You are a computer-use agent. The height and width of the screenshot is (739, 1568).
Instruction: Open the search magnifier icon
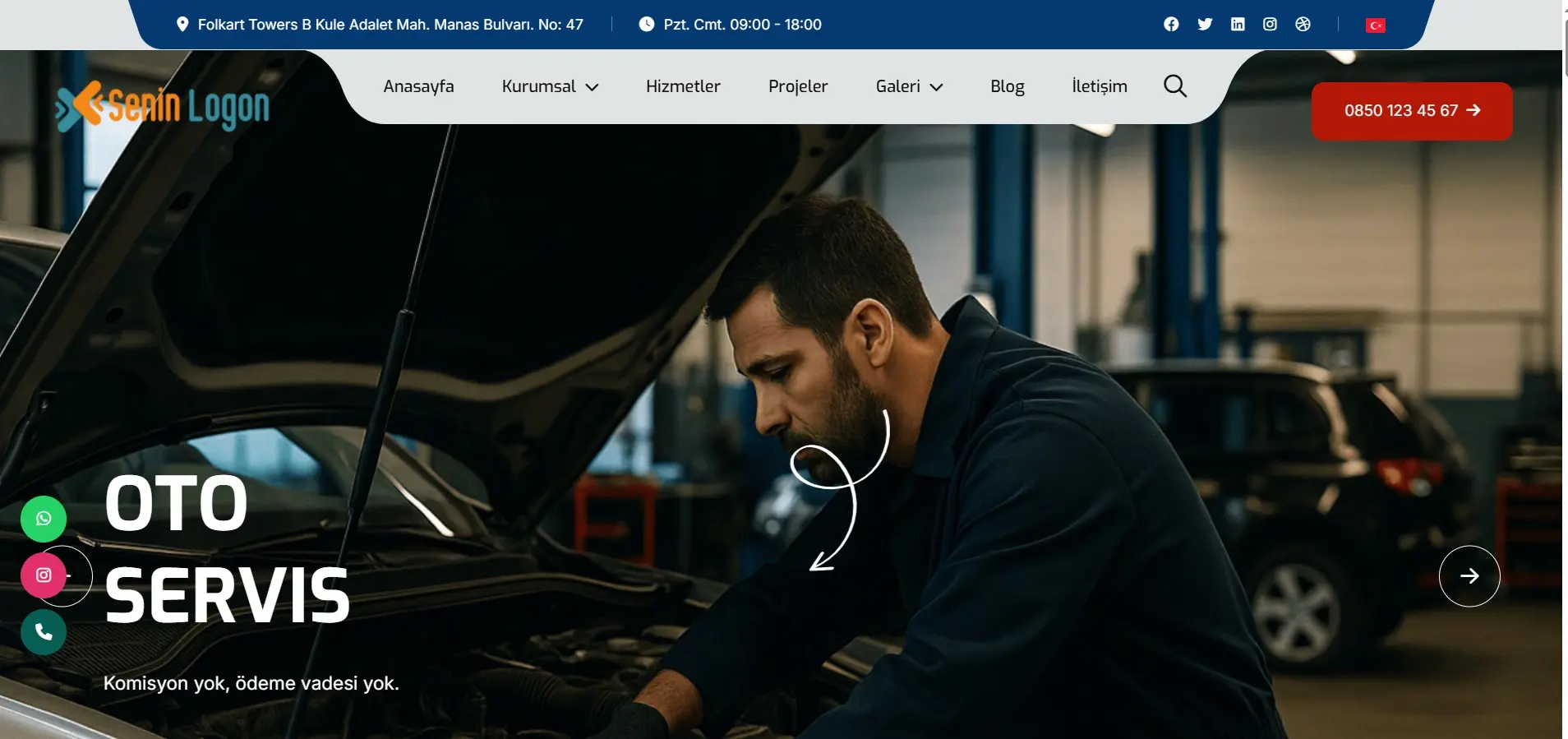[1175, 86]
